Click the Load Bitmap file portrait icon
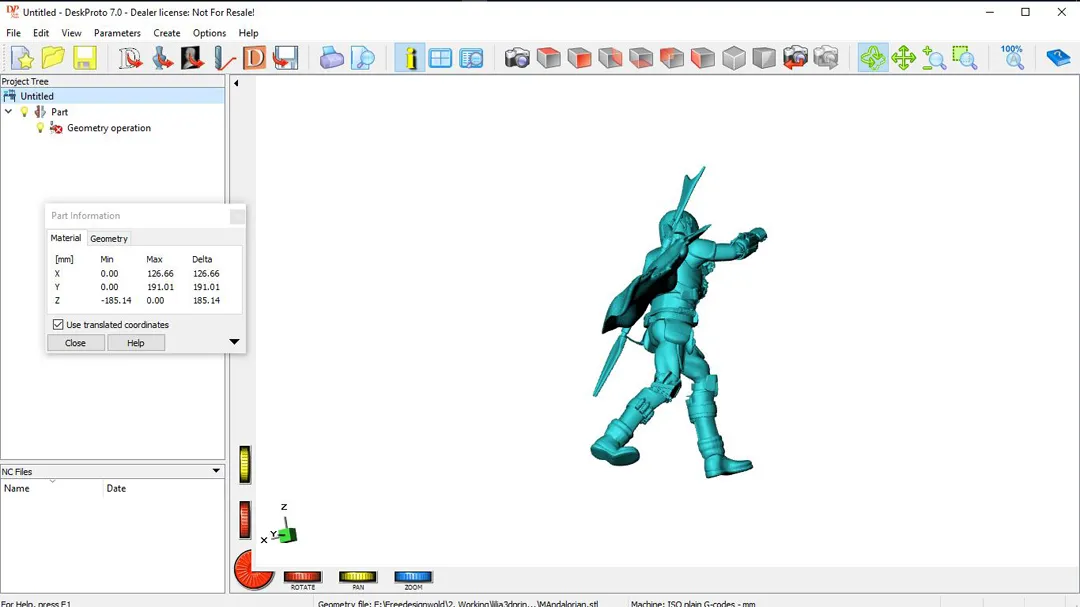 [192, 58]
